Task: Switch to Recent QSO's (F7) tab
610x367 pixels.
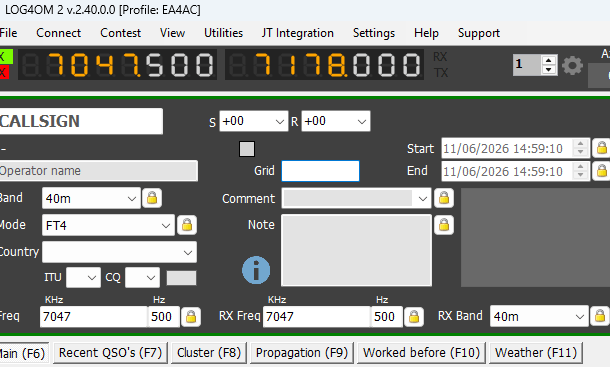Action: pos(110,353)
